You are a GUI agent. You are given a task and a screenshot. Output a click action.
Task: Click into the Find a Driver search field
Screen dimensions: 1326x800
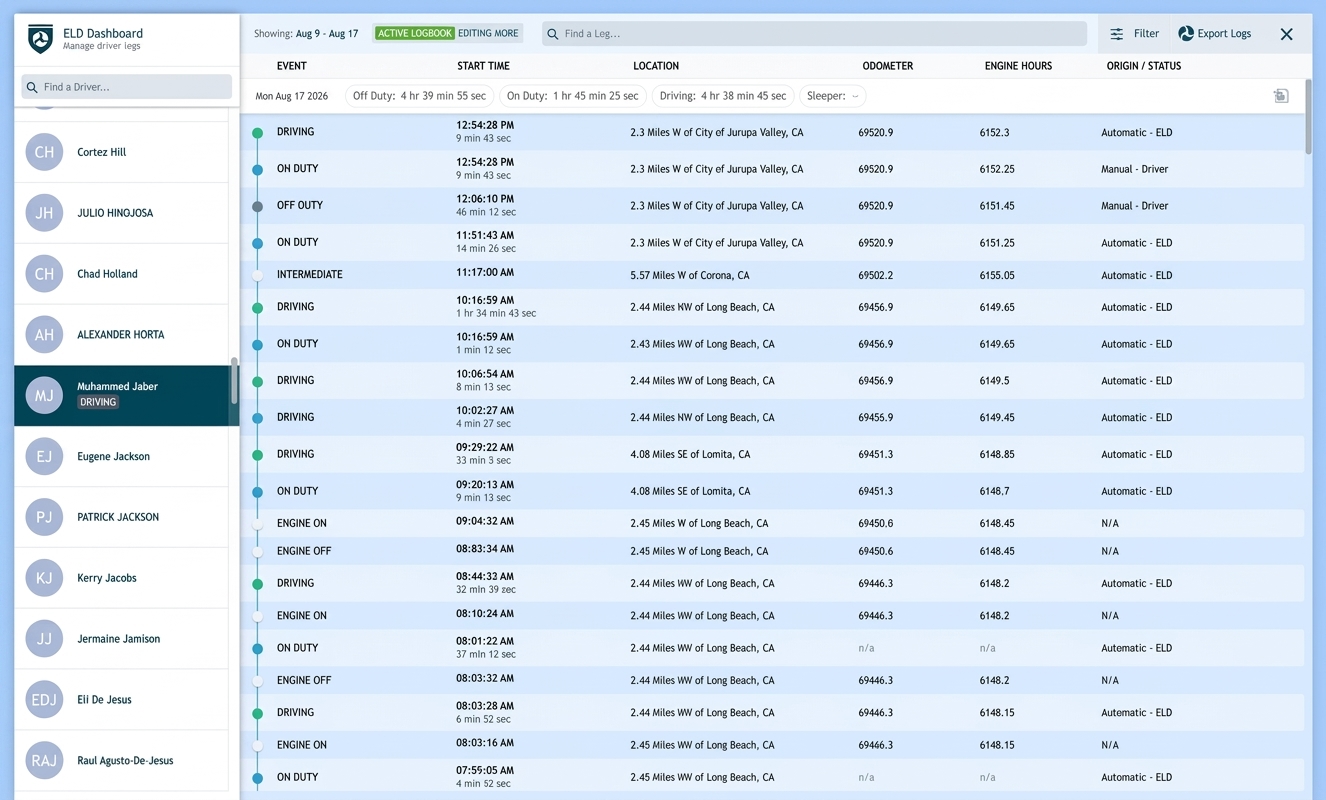pyautogui.click(x=127, y=87)
